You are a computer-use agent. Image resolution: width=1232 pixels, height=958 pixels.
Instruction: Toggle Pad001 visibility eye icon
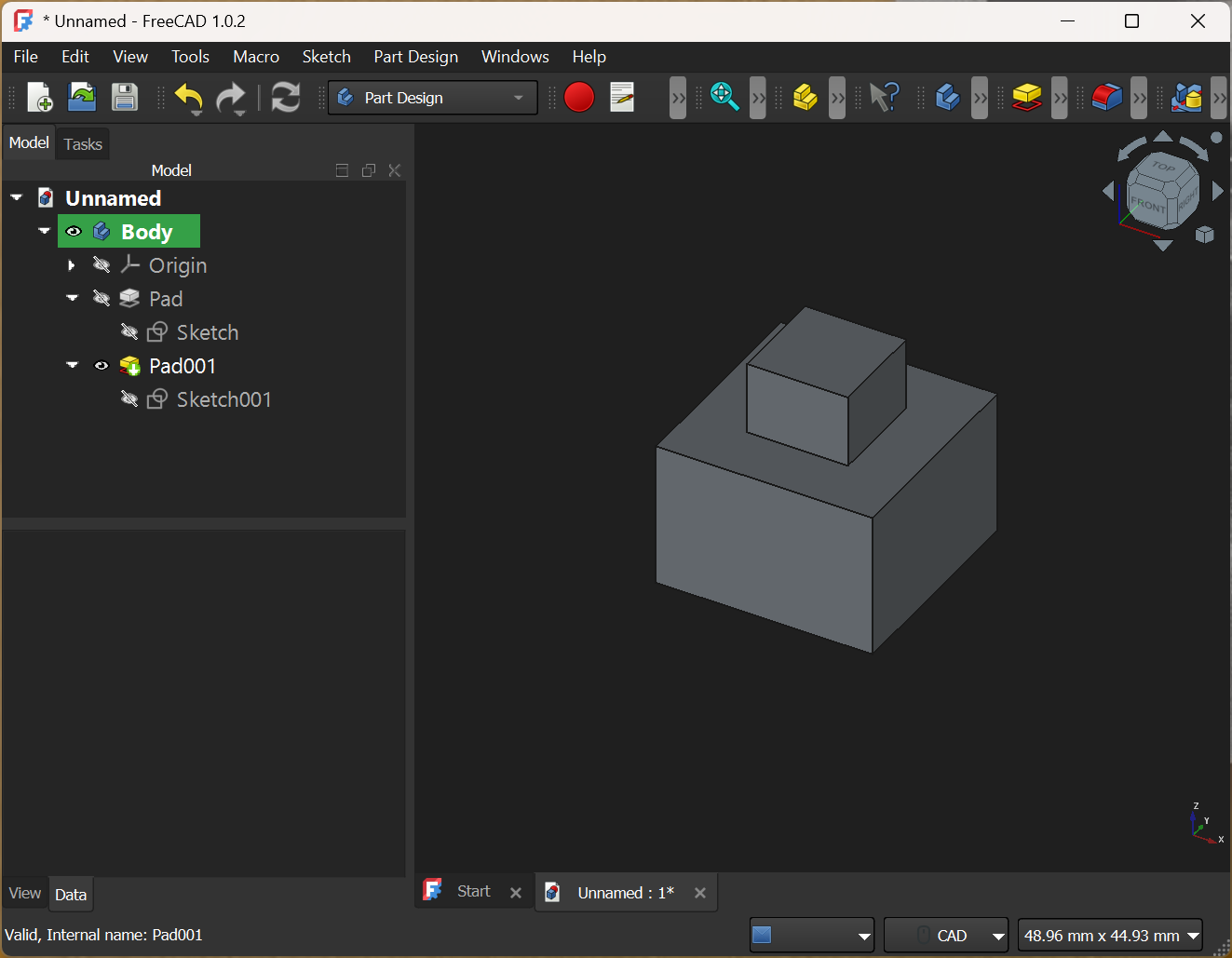102,365
